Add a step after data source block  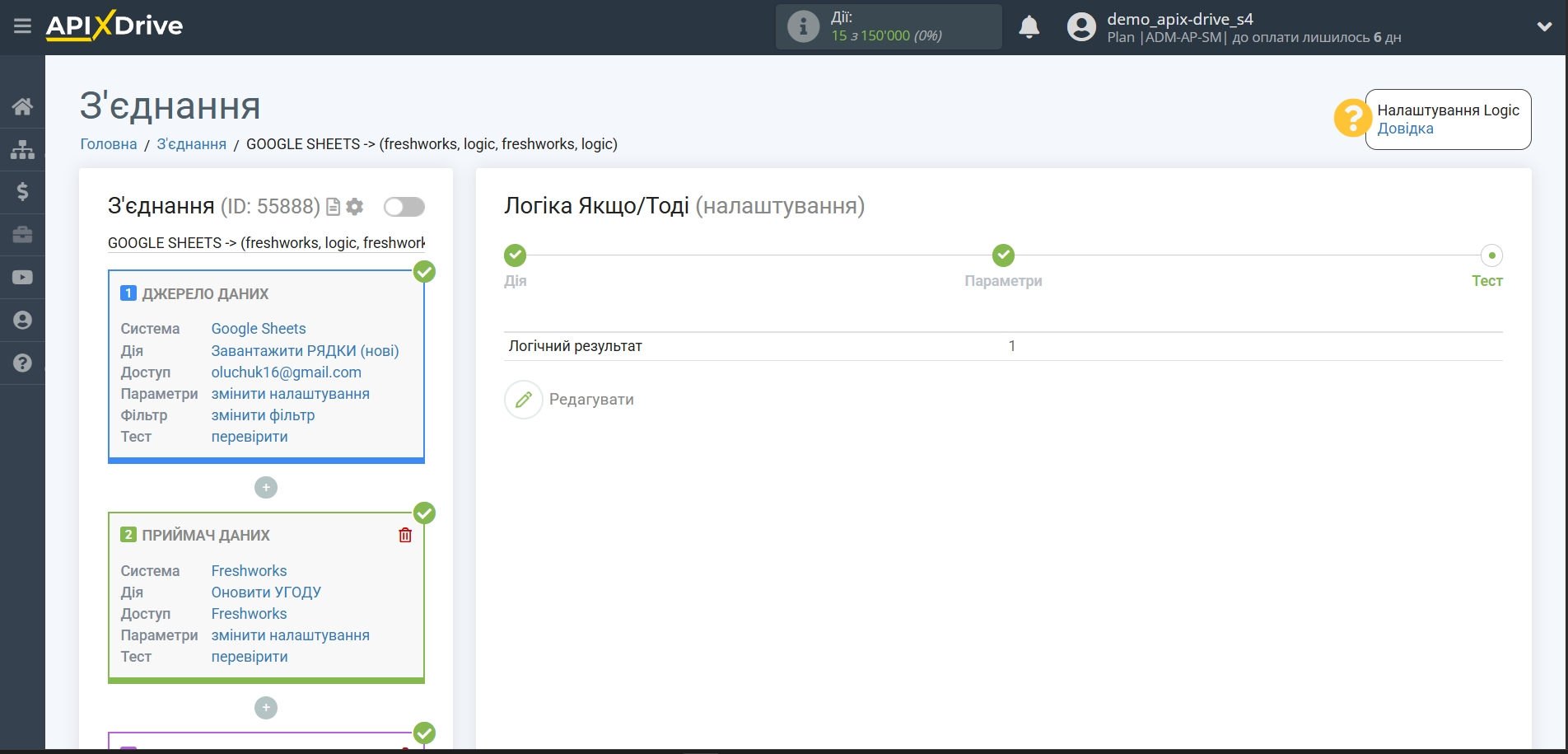coord(266,488)
